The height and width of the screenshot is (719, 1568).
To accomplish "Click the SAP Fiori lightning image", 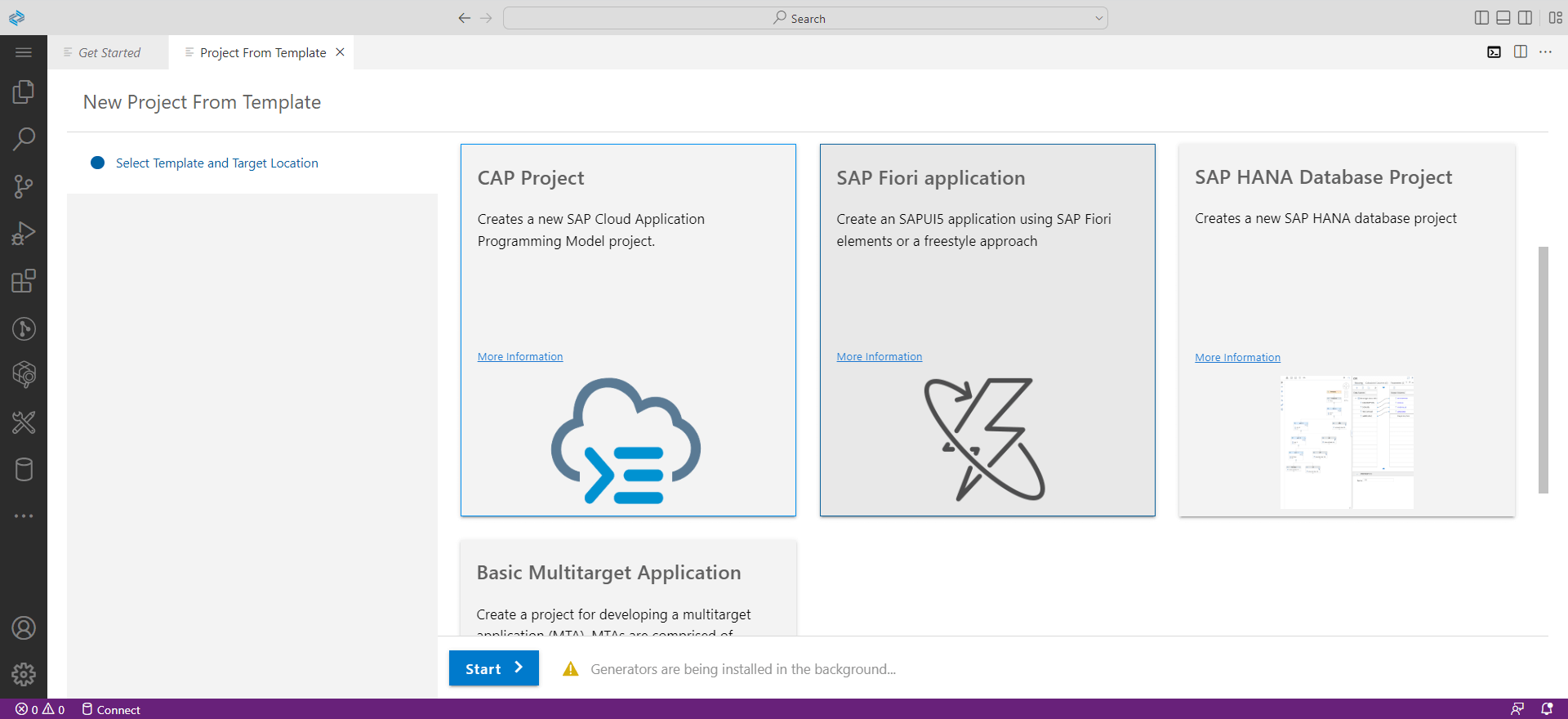I will (985, 439).
